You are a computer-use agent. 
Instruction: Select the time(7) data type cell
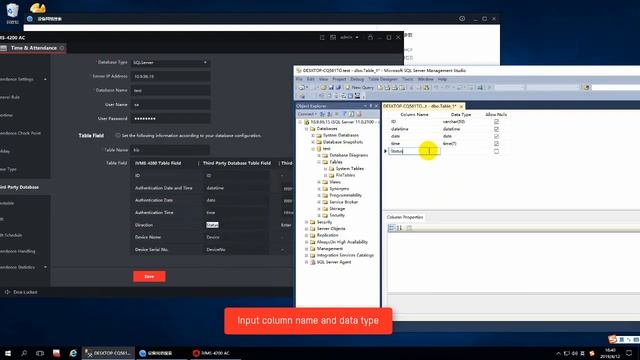point(449,144)
